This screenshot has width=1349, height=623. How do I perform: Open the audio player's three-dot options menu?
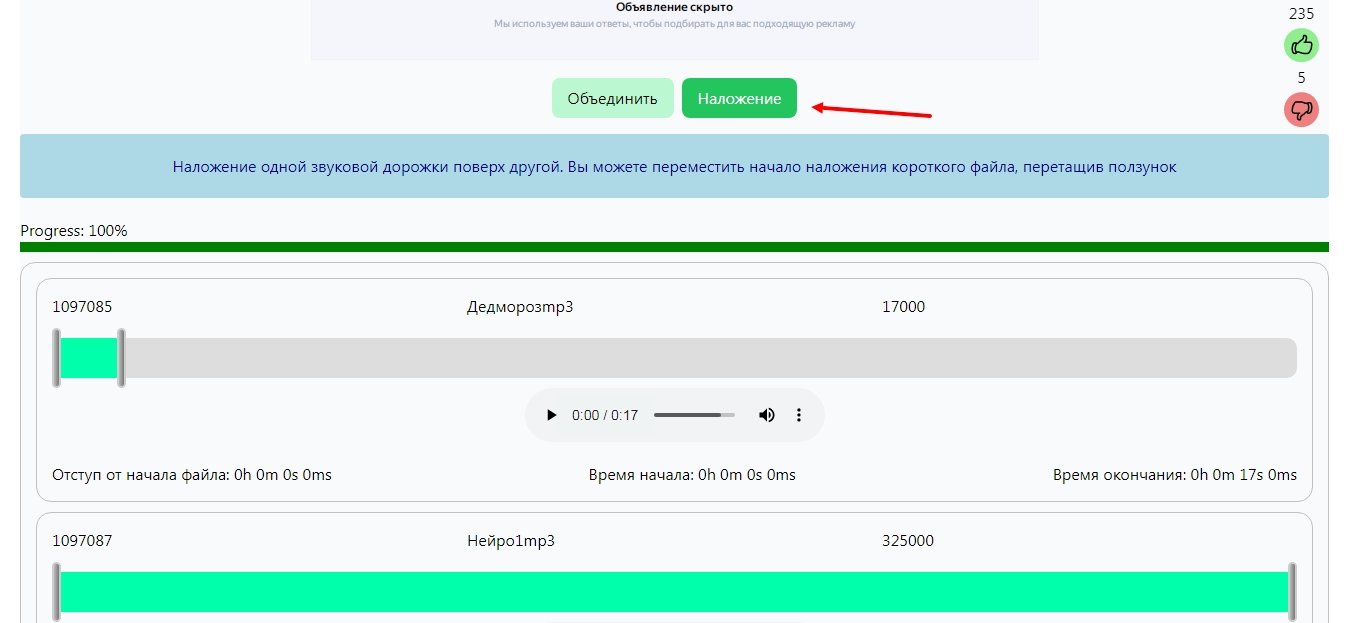coord(798,414)
